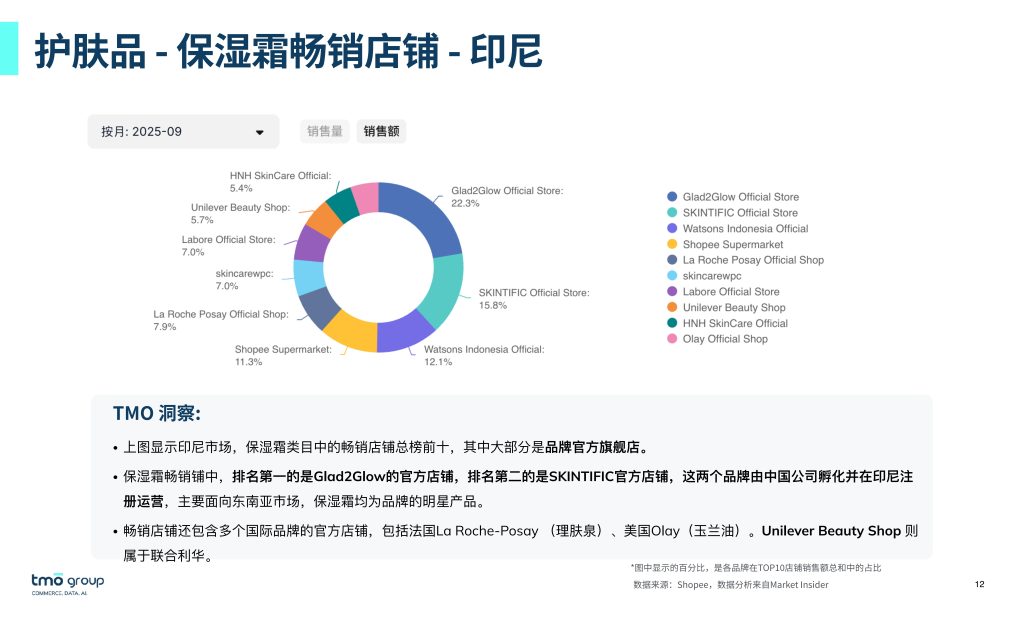The width and height of the screenshot is (1024, 640).
Task: Toggle Watsons Indonesia Official legend label
Action: (x=745, y=228)
